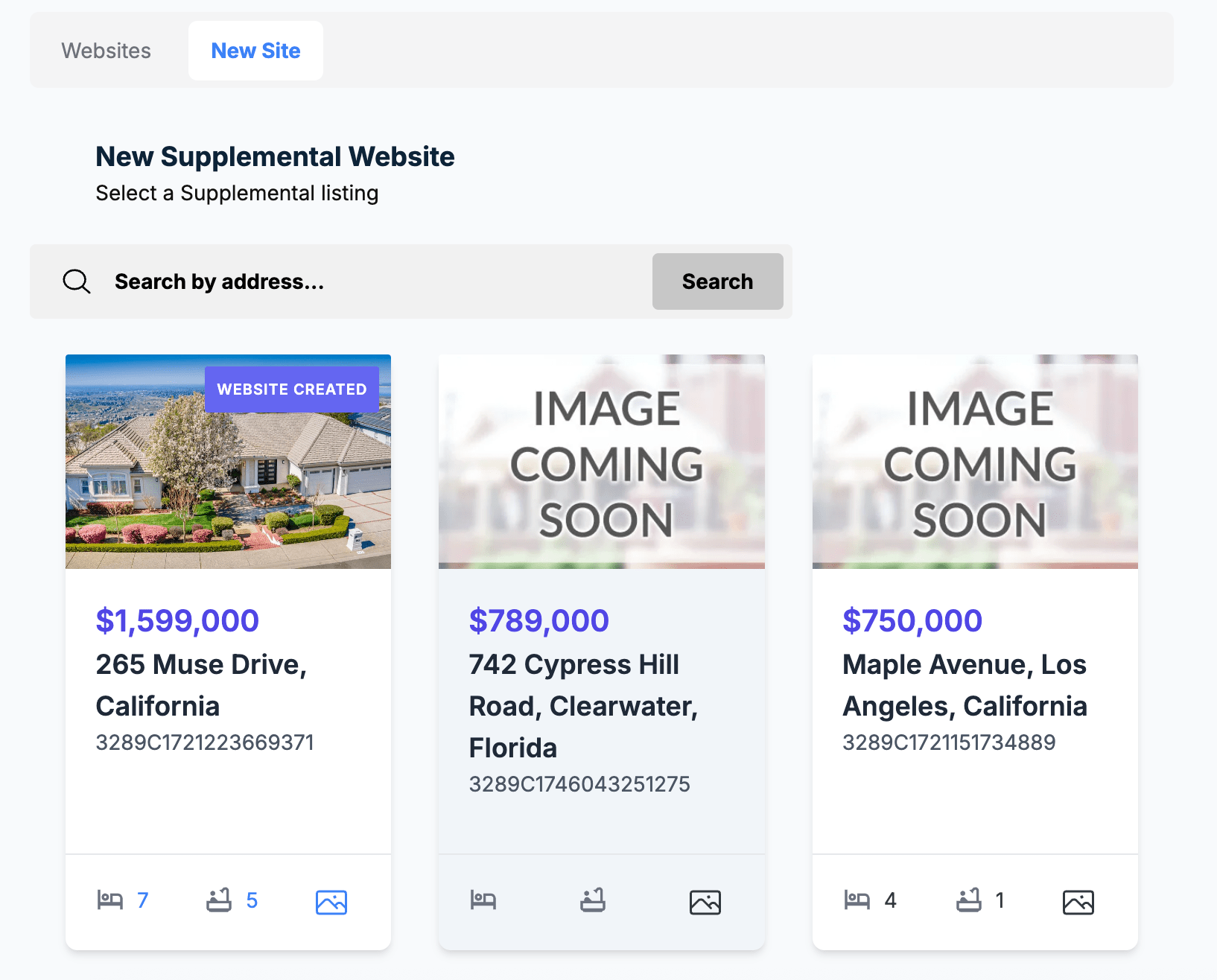Switch to the Websites tab
This screenshot has width=1217, height=980.
click(106, 51)
